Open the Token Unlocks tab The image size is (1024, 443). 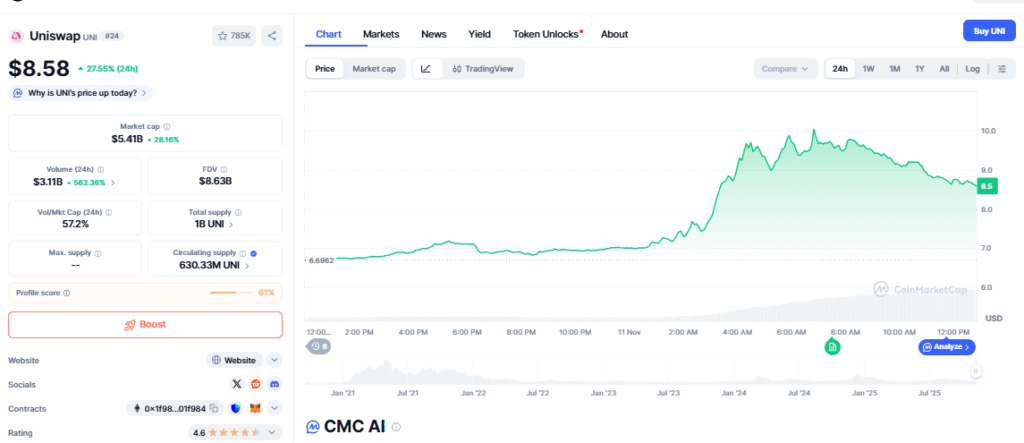(x=547, y=34)
